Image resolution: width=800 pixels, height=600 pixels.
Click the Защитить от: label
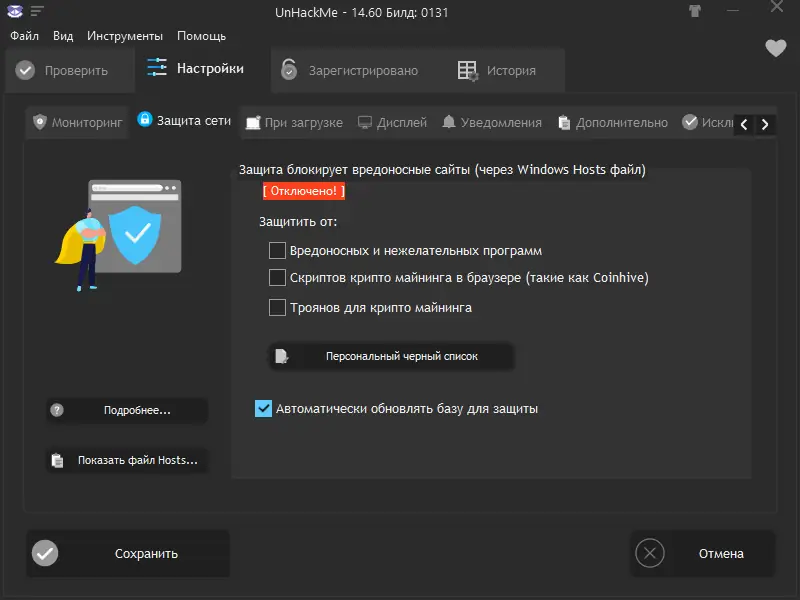tap(298, 222)
